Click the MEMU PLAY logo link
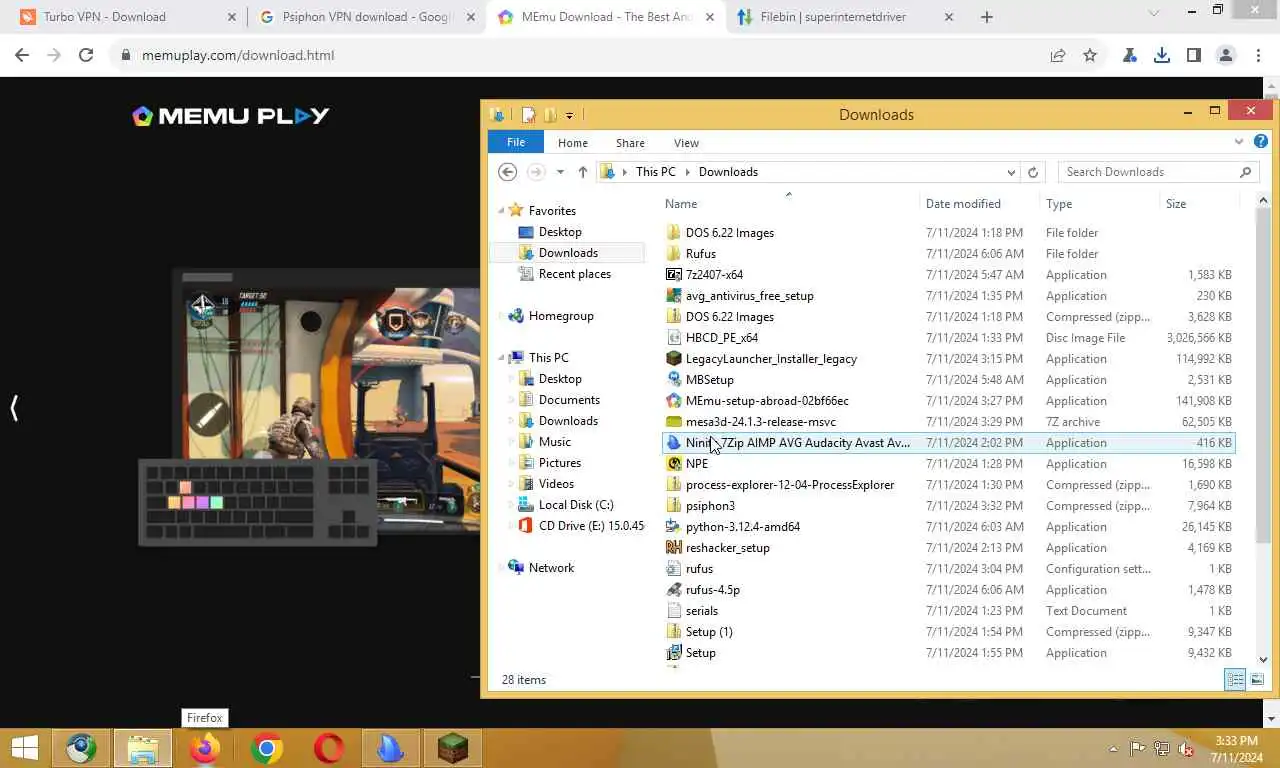The height and width of the screenshot is (768, 1280). pyautogui.click(x=230, y=116)
